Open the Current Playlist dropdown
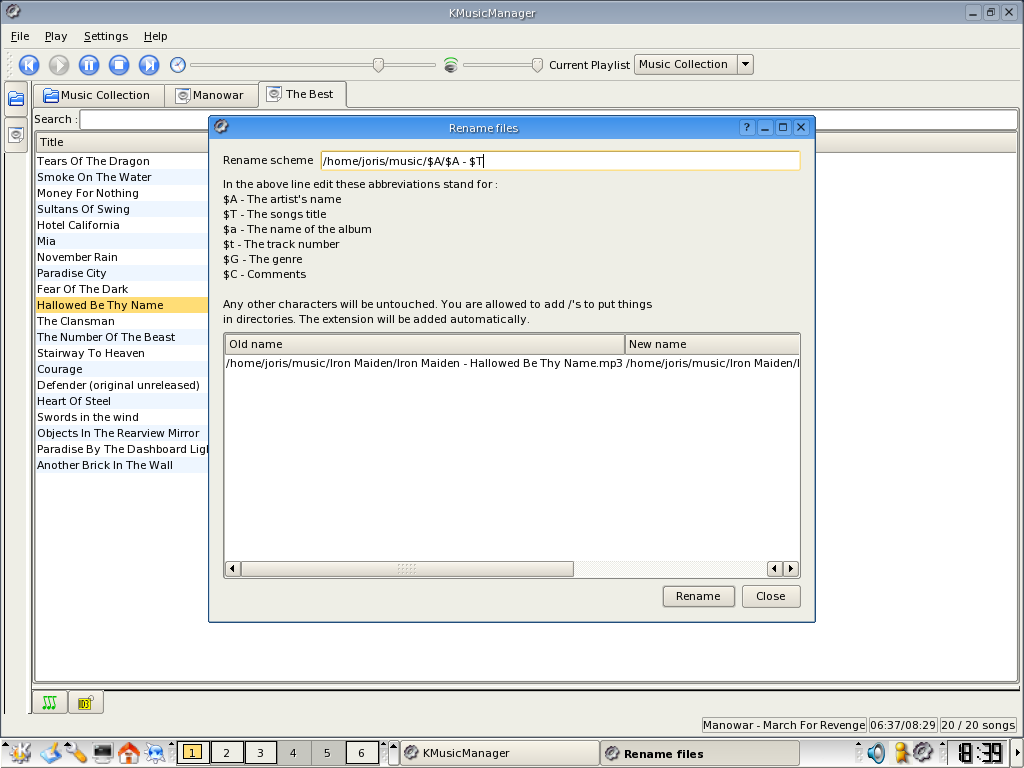The height and width of the screenshot is (768, 1024). click(x=745, y=65)
